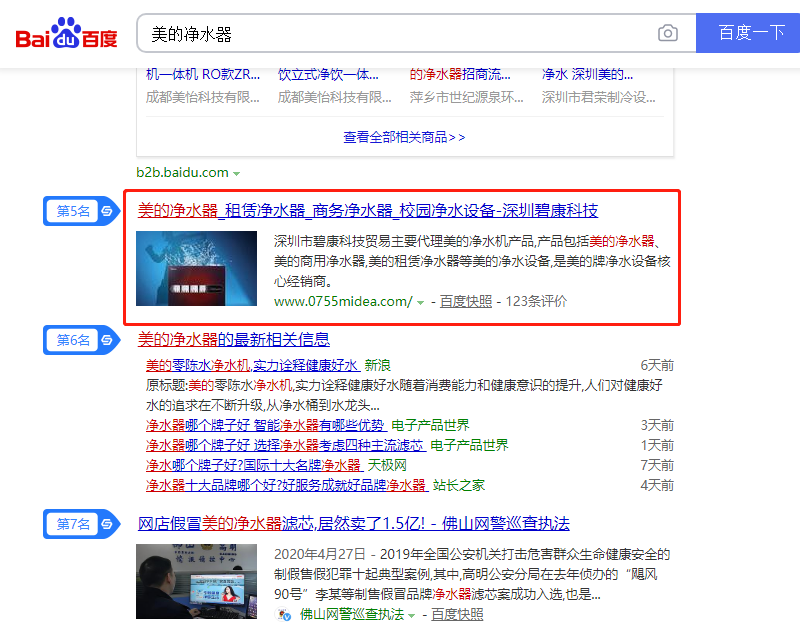Click seller text 萍乡市世纪源泉环...
This screenshot has height=631, width=800.
[x=466, y=97]
